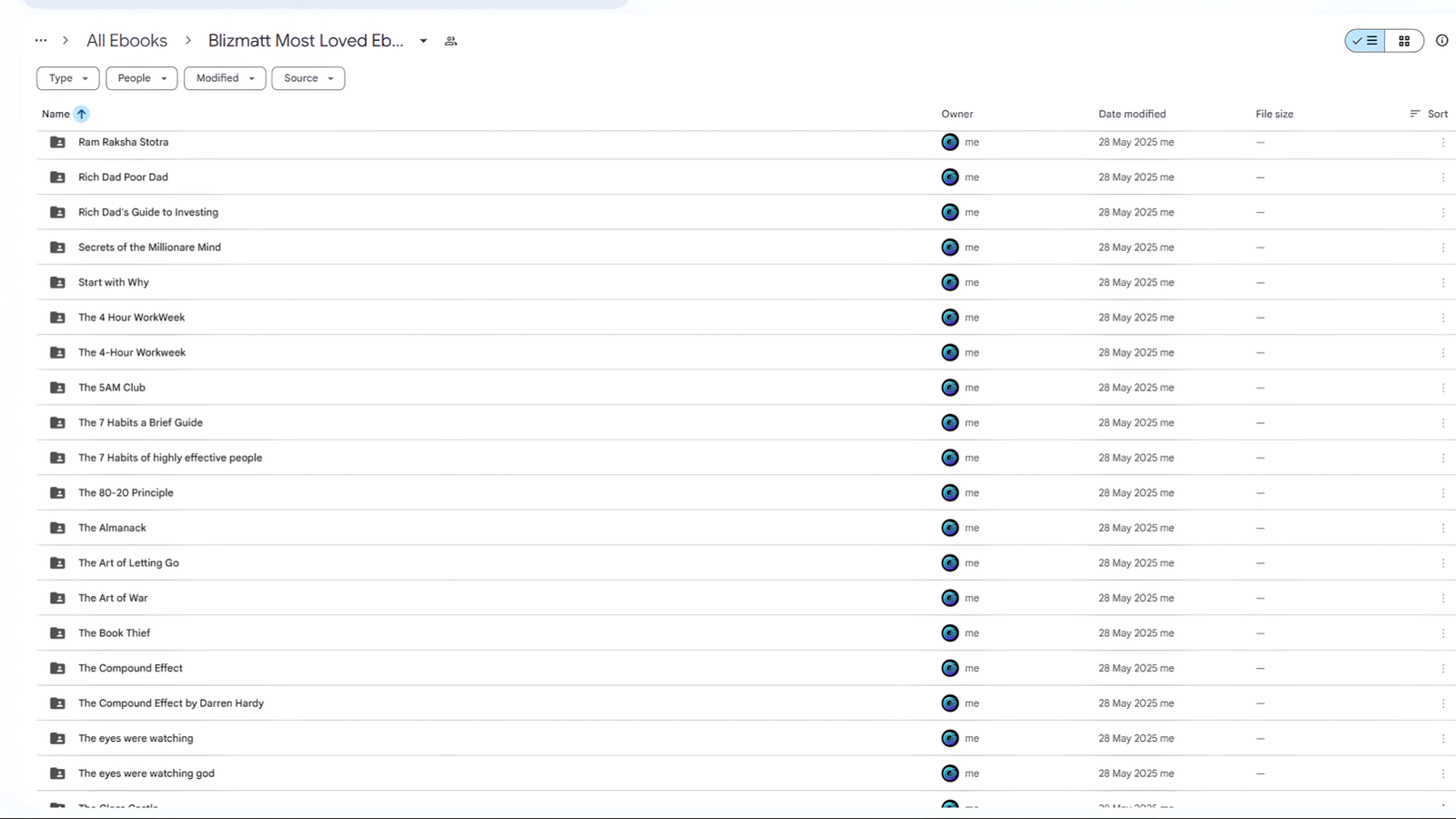Screen dimensions: 1456x819
Task: Open the People filter dropdown
Action: tap(141, 78)
